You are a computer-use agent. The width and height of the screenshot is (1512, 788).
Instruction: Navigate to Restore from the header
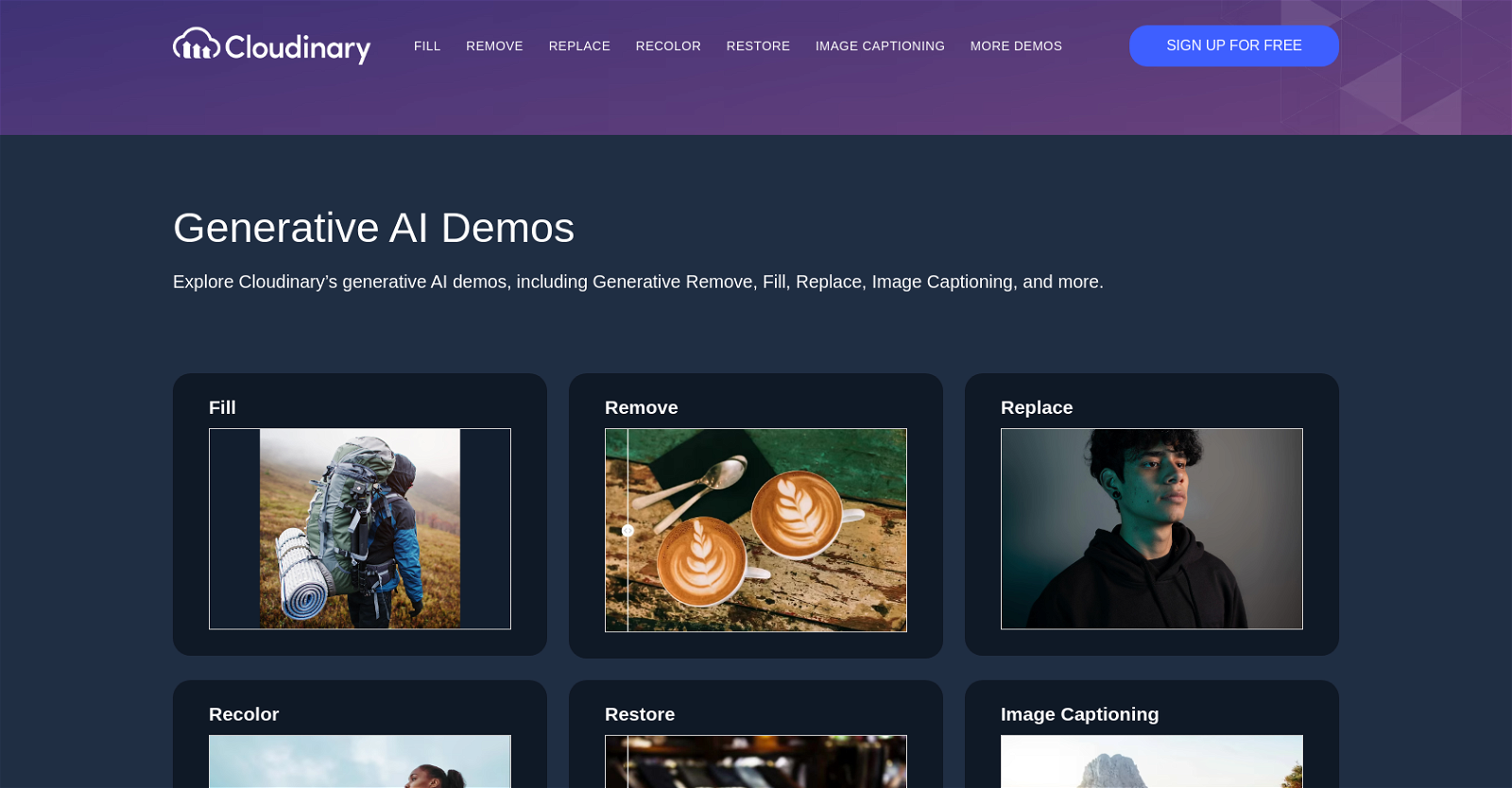pyautogui.click(x=758, y=46)
